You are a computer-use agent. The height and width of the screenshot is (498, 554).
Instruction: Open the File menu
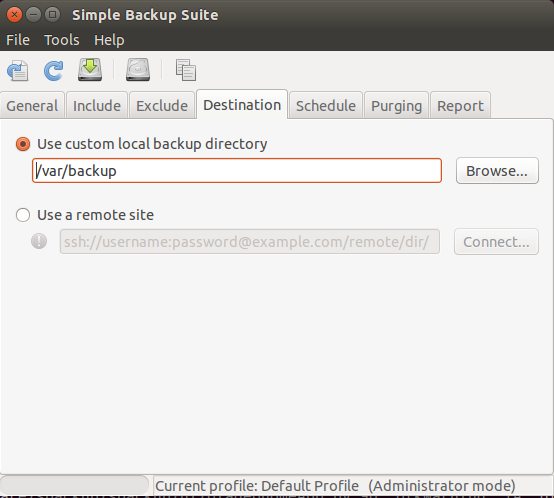(x=18, y=40)
